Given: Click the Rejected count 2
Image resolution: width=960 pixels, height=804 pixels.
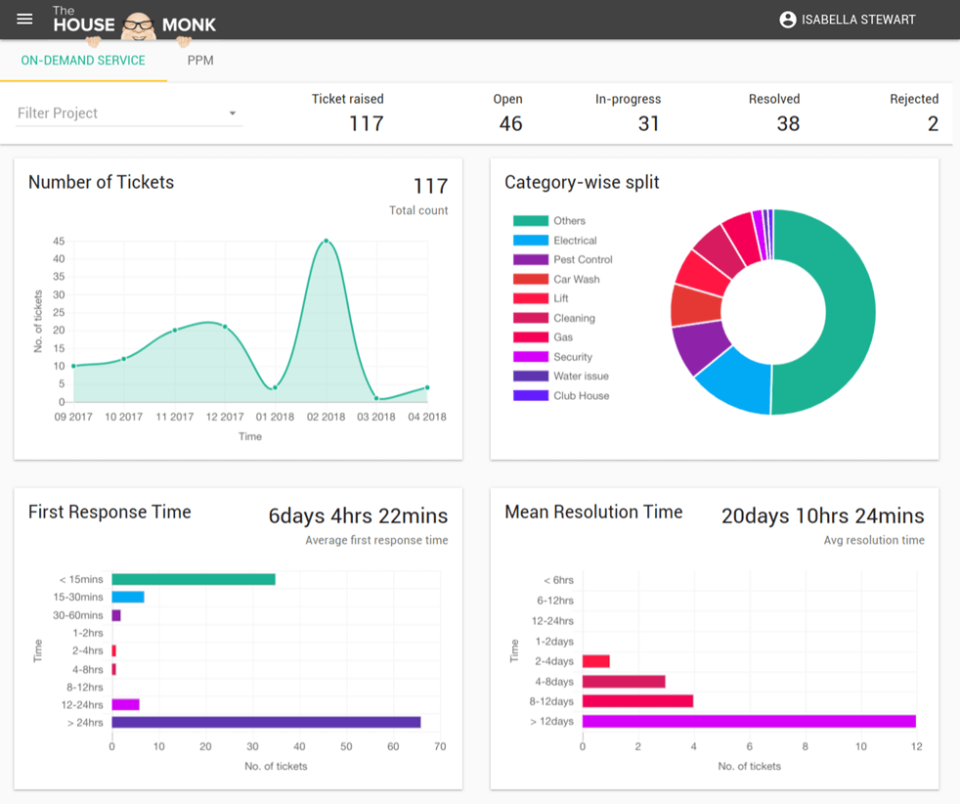Looking at the screenshot, I should pos(932,124).
